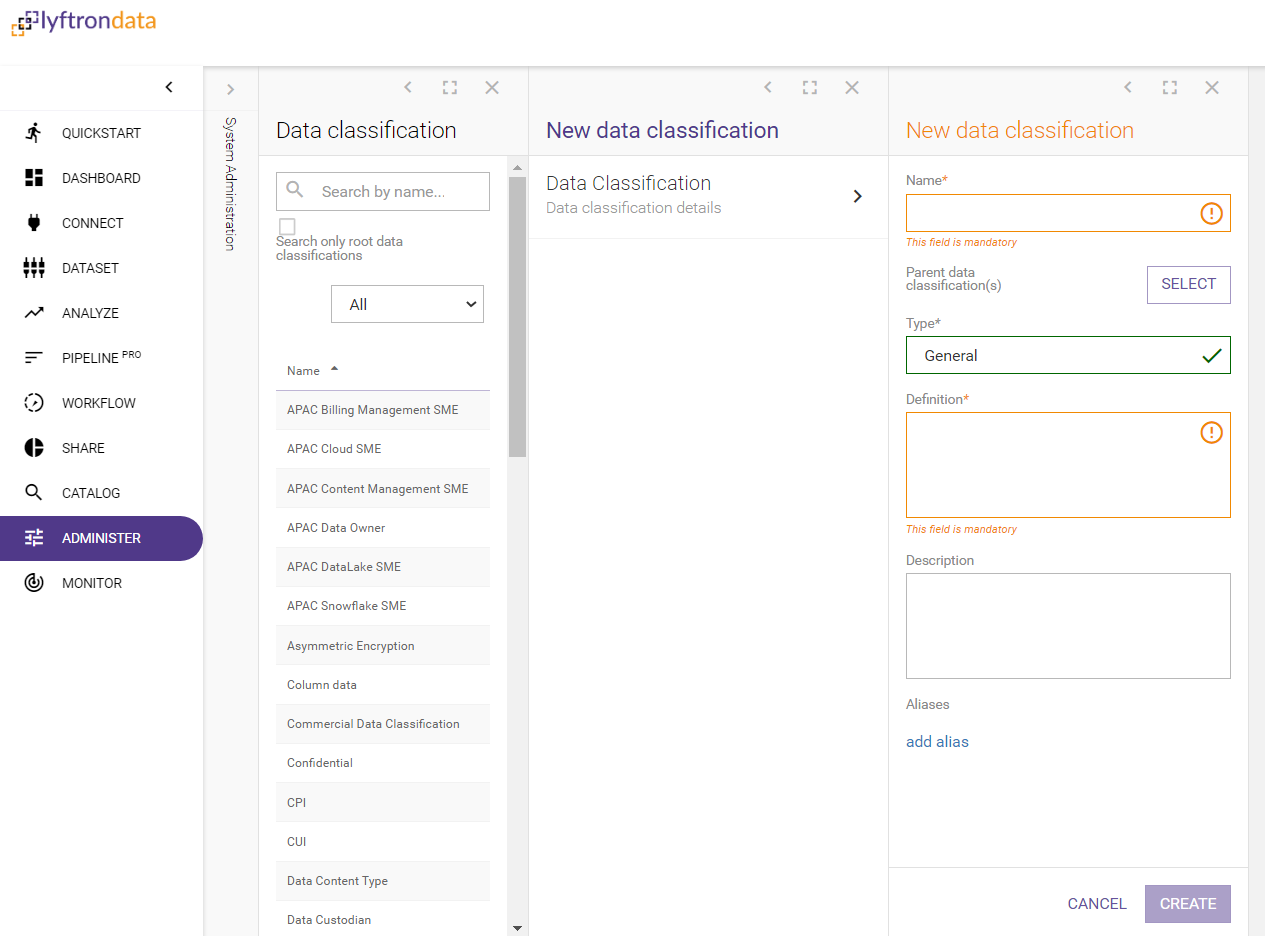
Task: Select Commercial Data Classification row
Action: pos(383,724)
